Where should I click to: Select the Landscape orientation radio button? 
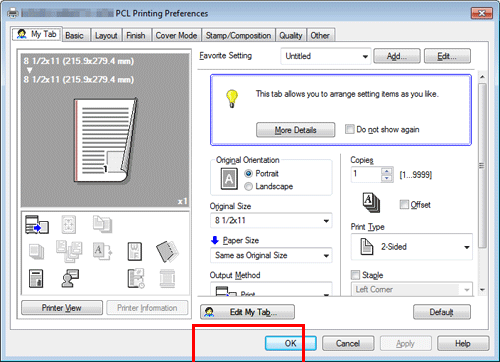[x=248, y=186]
